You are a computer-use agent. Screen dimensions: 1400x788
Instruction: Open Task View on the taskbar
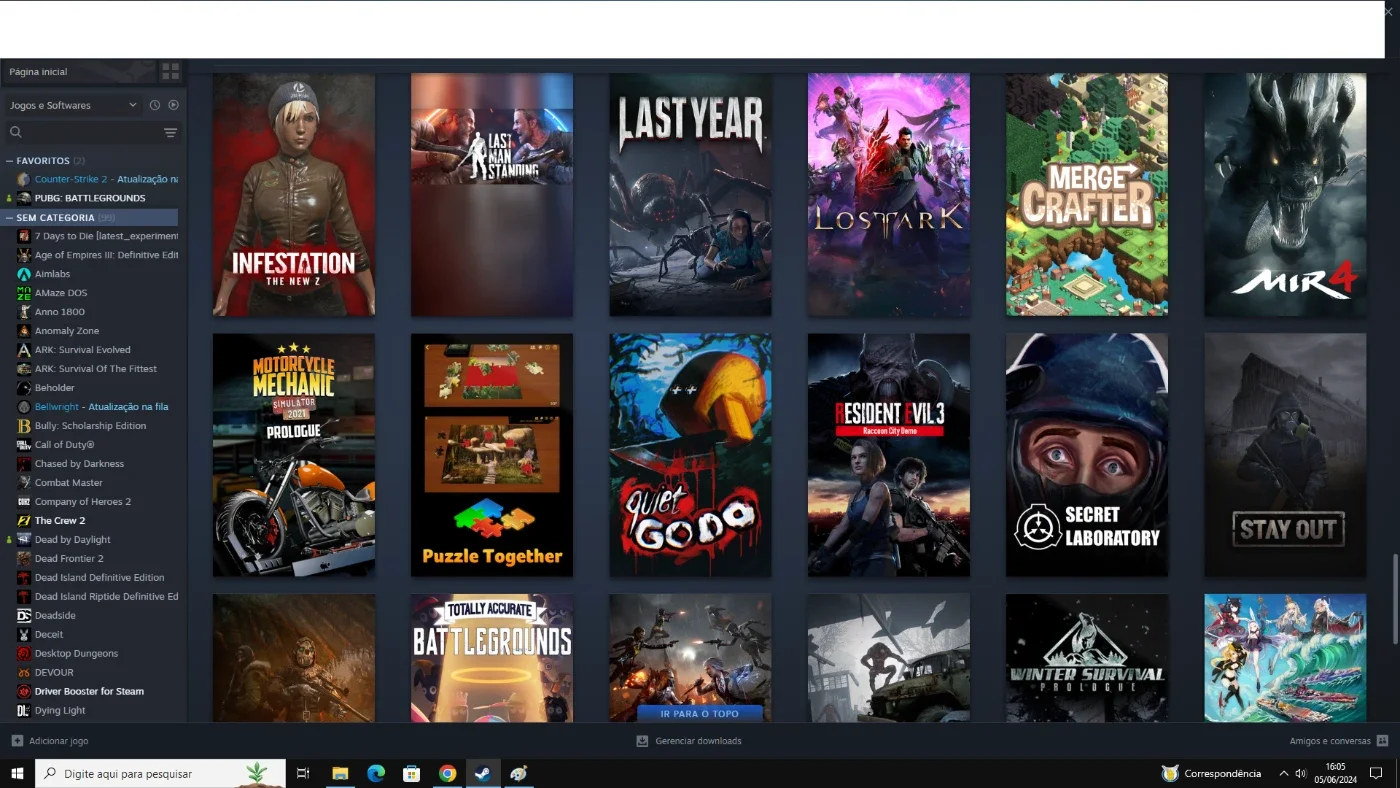point(303,773)
